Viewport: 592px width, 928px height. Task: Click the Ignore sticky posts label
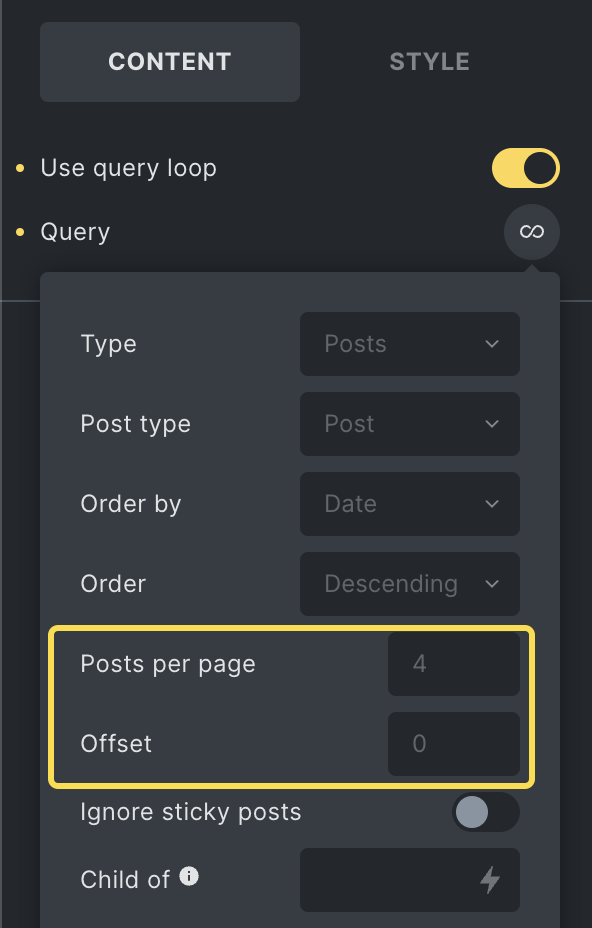coord(191,812)
